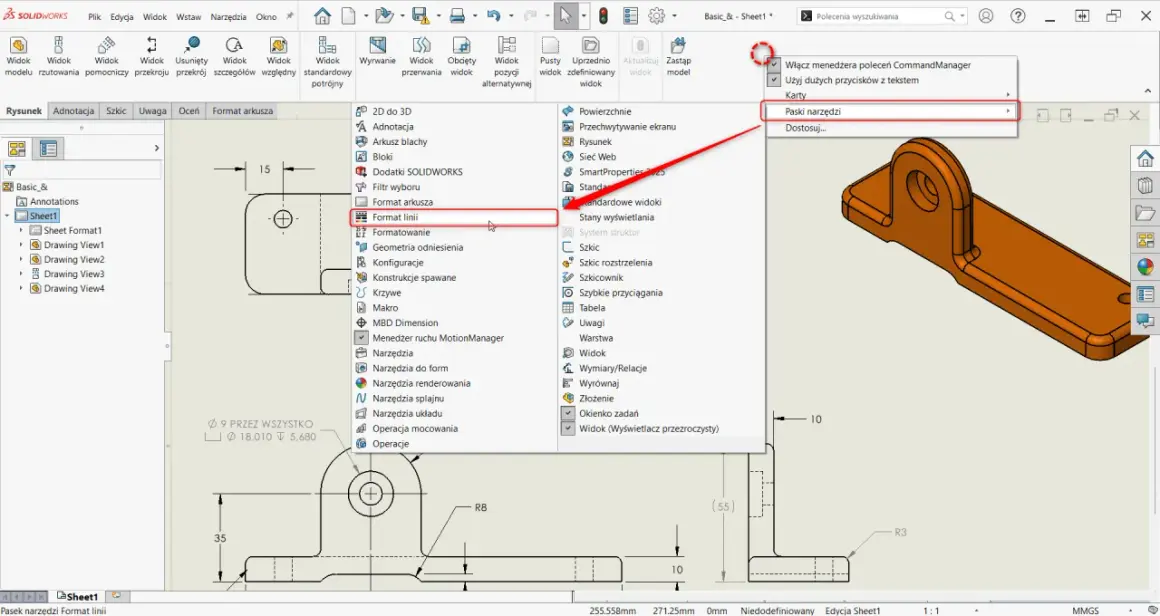Click the user account icon

click(985, 16)
